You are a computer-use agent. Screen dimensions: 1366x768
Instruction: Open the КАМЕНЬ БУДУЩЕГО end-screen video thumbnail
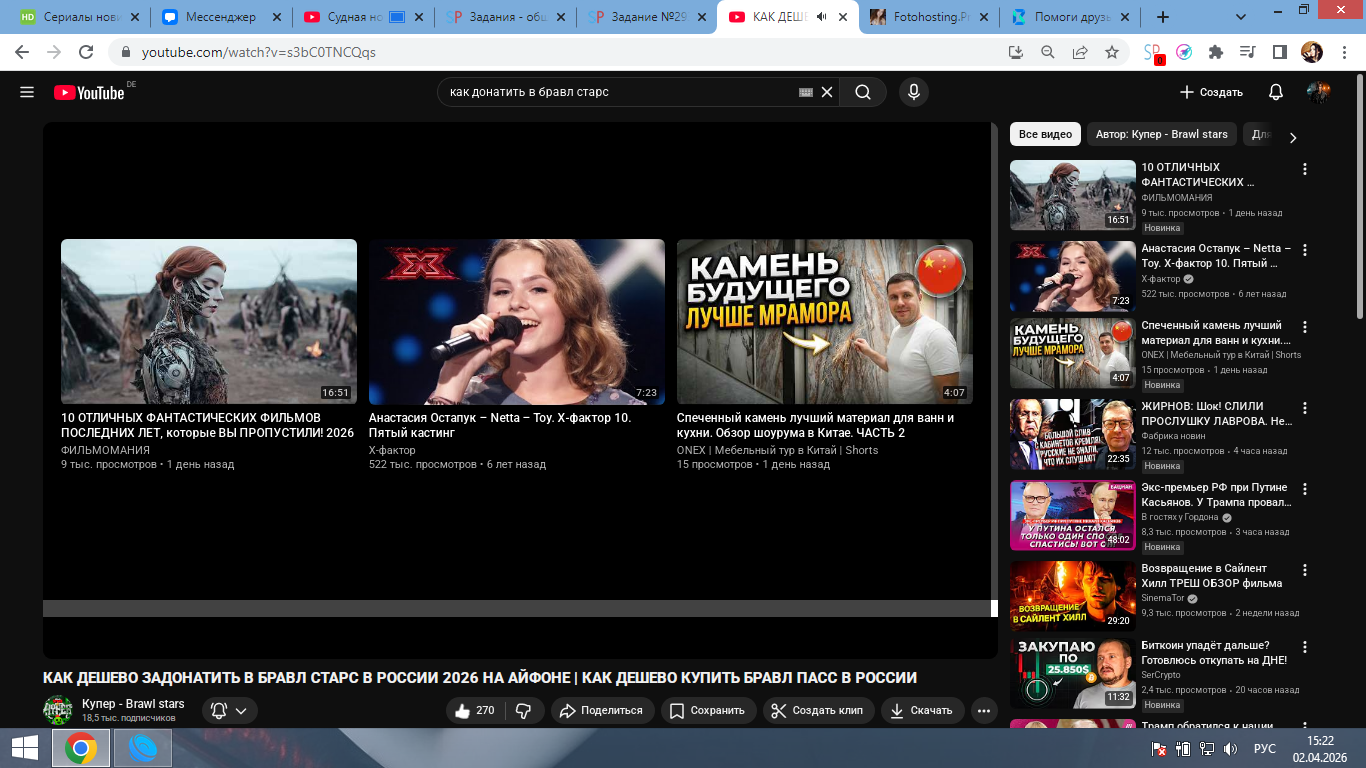pyautogui.click(x=824, y=321)
